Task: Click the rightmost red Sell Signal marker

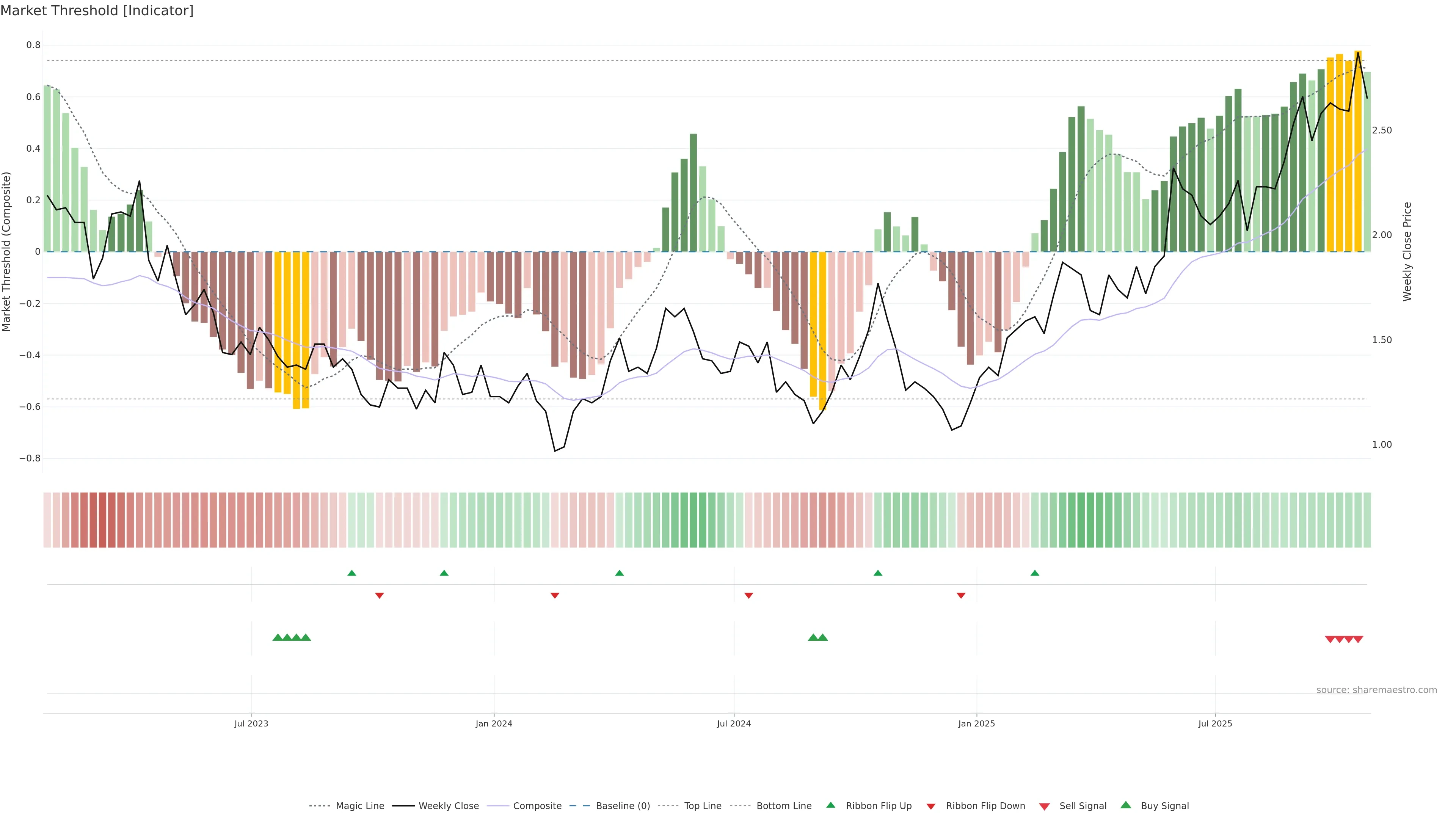Action: pos(1358,639)
